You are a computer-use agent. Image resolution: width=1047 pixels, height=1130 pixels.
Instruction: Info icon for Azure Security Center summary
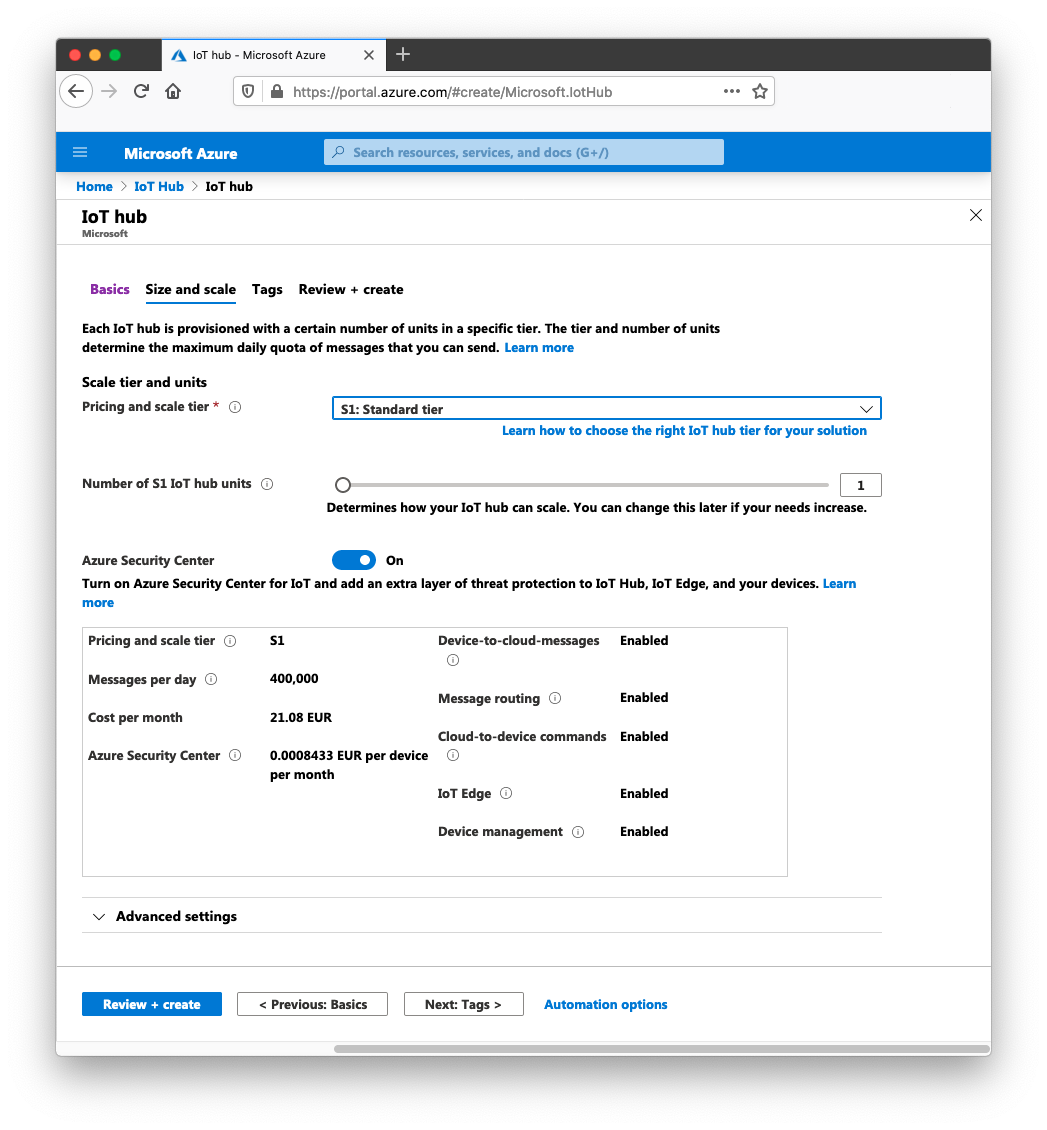pyautogui.click(x=235, y=755)
